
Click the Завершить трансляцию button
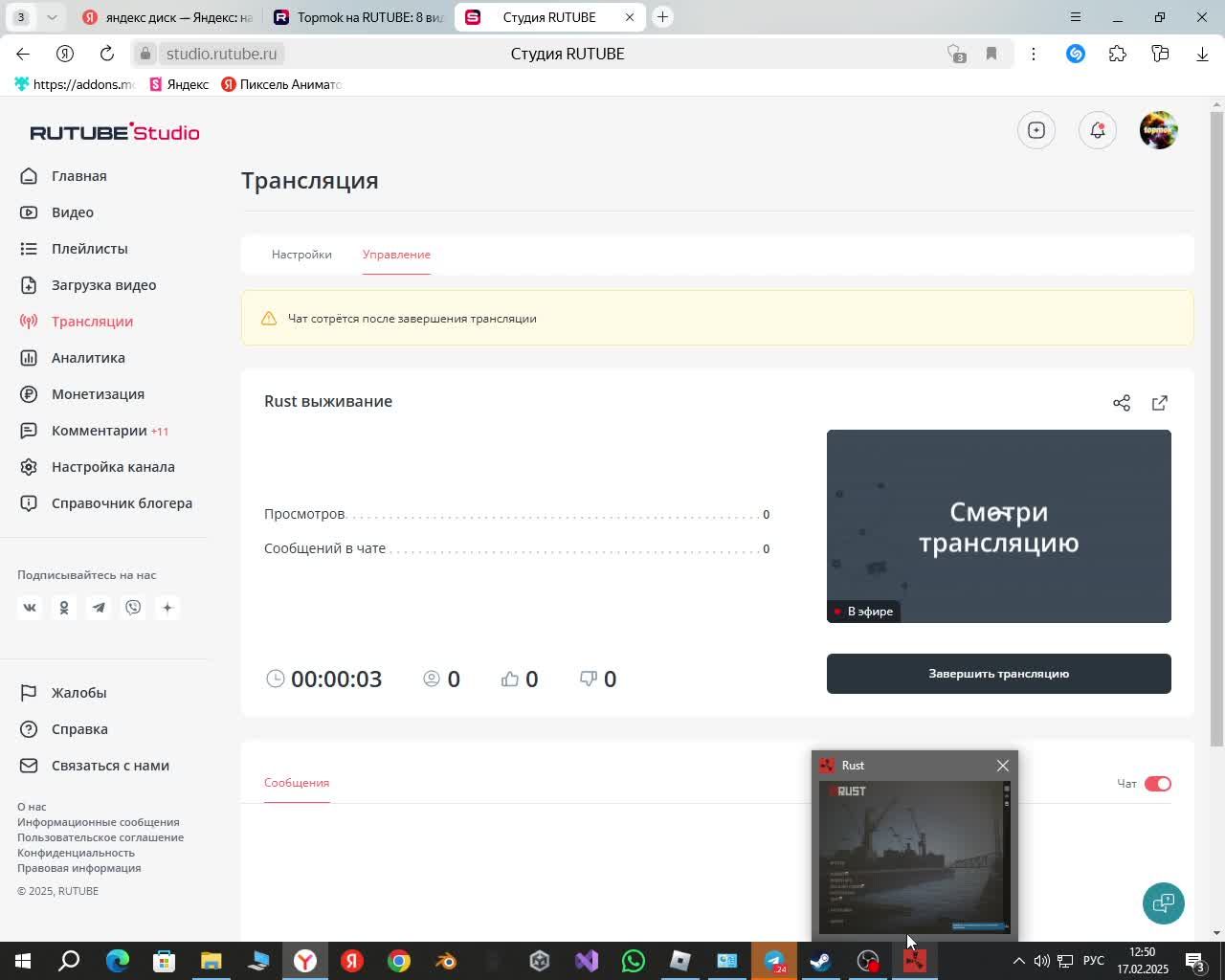[998, 674]
